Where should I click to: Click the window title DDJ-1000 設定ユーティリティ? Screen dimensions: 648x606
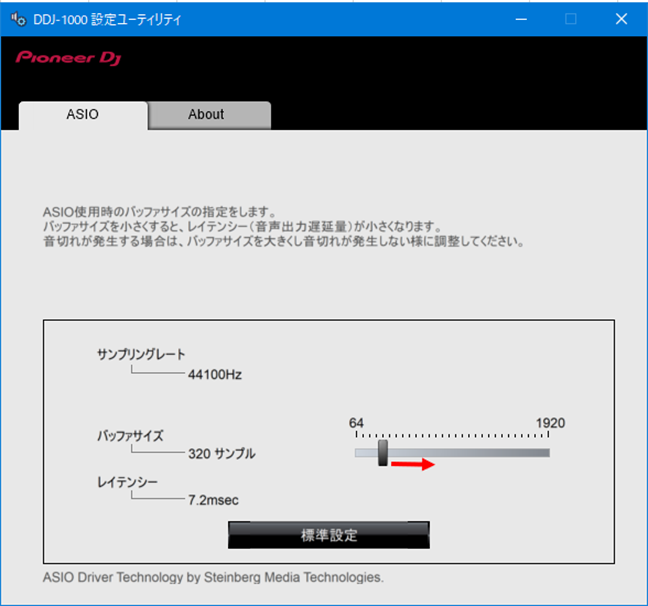(107, 19)
